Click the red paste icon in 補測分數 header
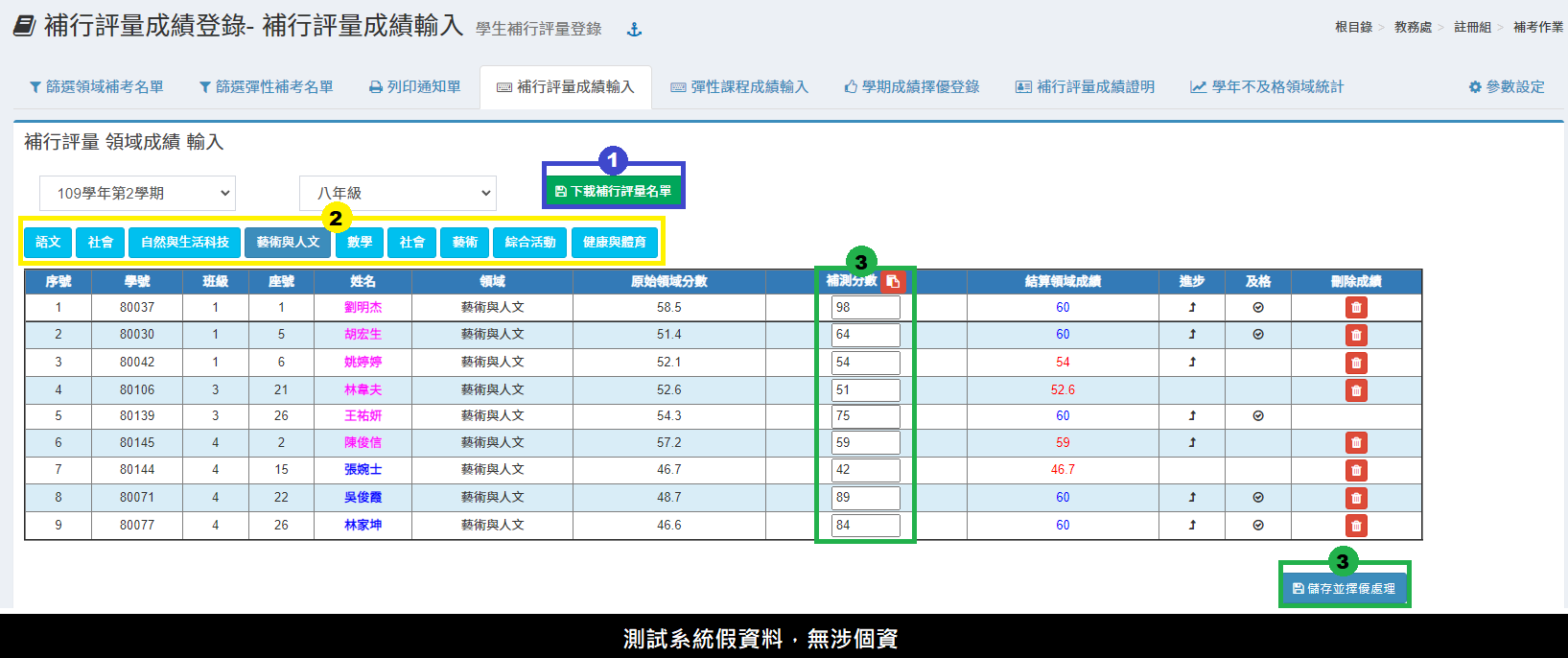This screenshot has height=658, width=1568. (893, 281)
